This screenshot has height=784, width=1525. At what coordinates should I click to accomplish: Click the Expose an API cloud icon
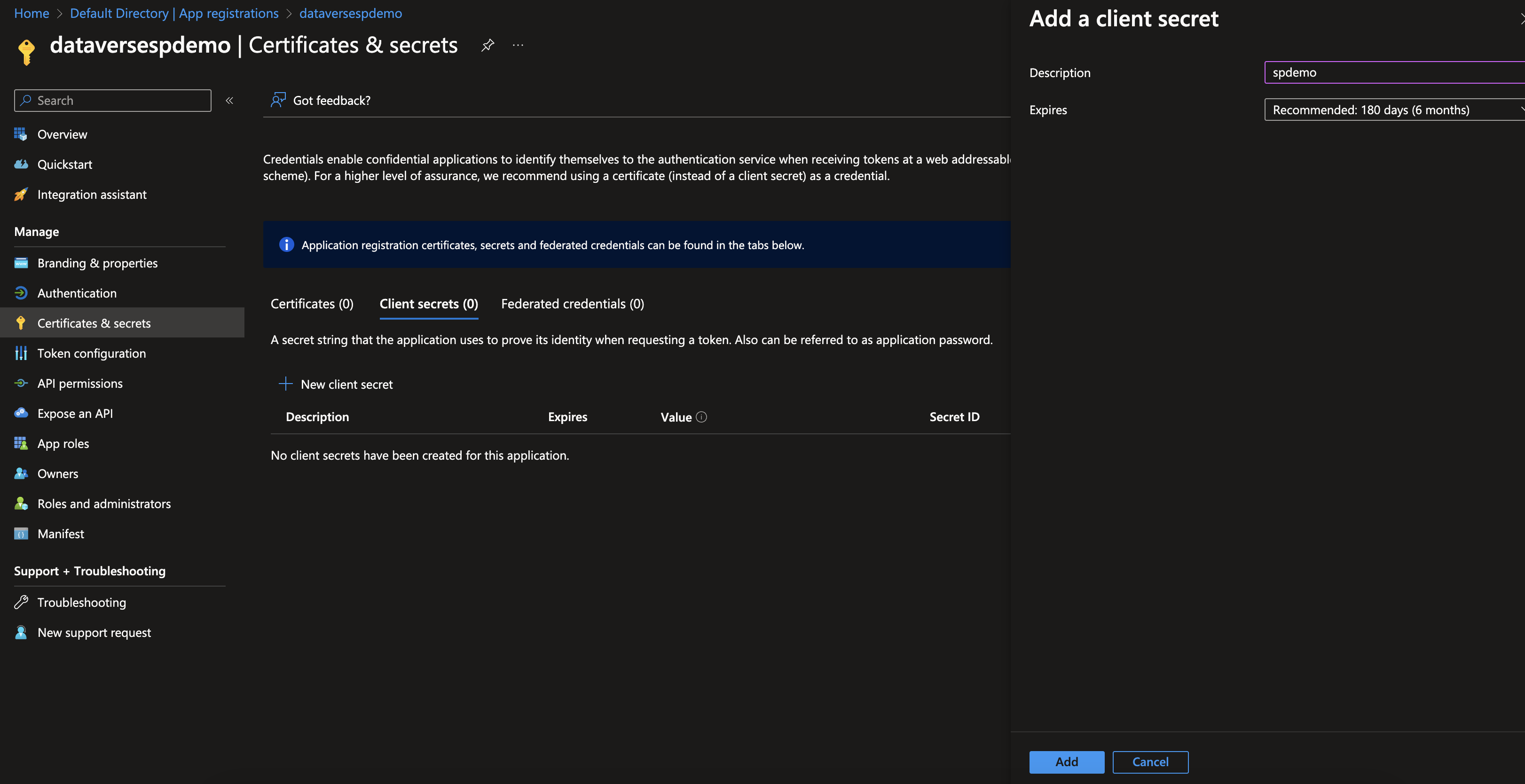point(21,413)
